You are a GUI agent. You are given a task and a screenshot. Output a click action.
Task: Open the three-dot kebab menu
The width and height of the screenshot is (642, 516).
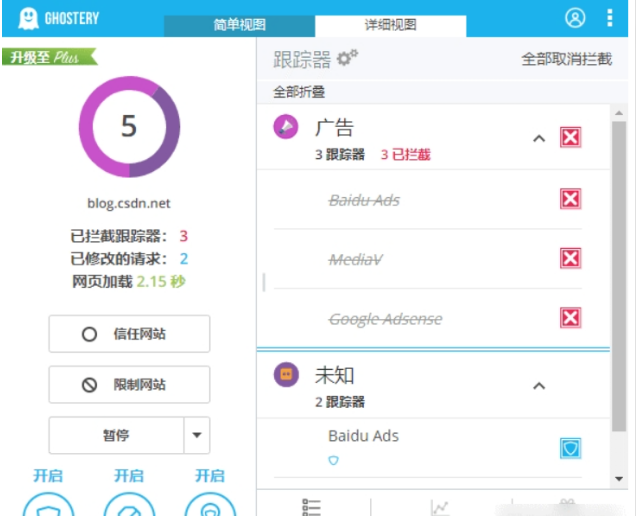(610, 18)
